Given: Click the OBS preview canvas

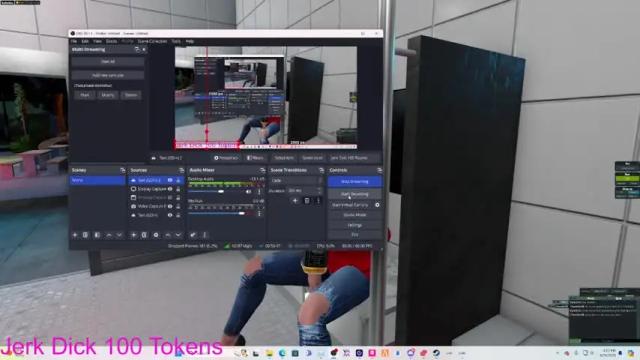Looking at the screenshot, I should [266, 98].
